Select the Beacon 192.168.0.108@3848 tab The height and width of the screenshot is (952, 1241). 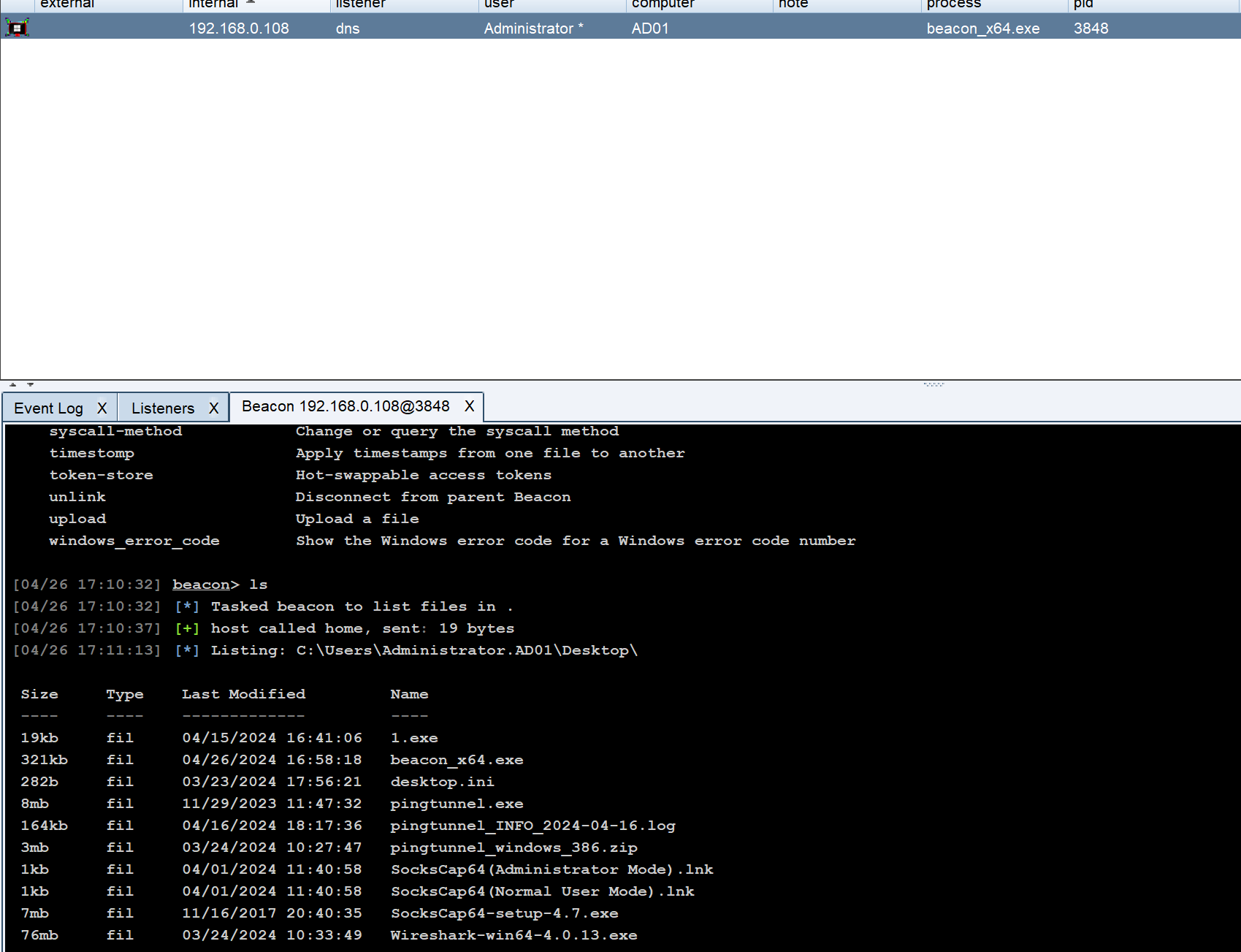point(345,406)
